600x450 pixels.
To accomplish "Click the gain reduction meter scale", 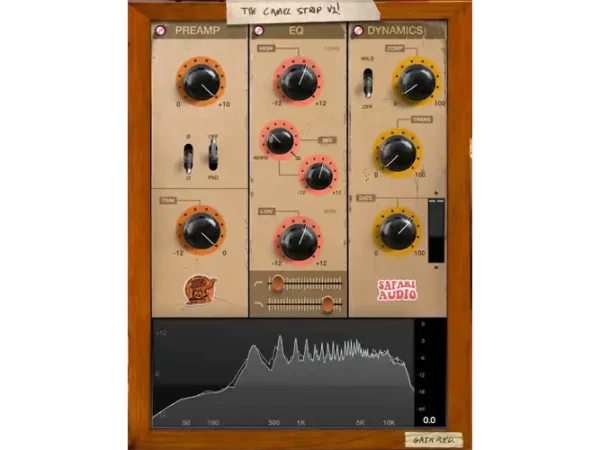I will pos(422,367).
